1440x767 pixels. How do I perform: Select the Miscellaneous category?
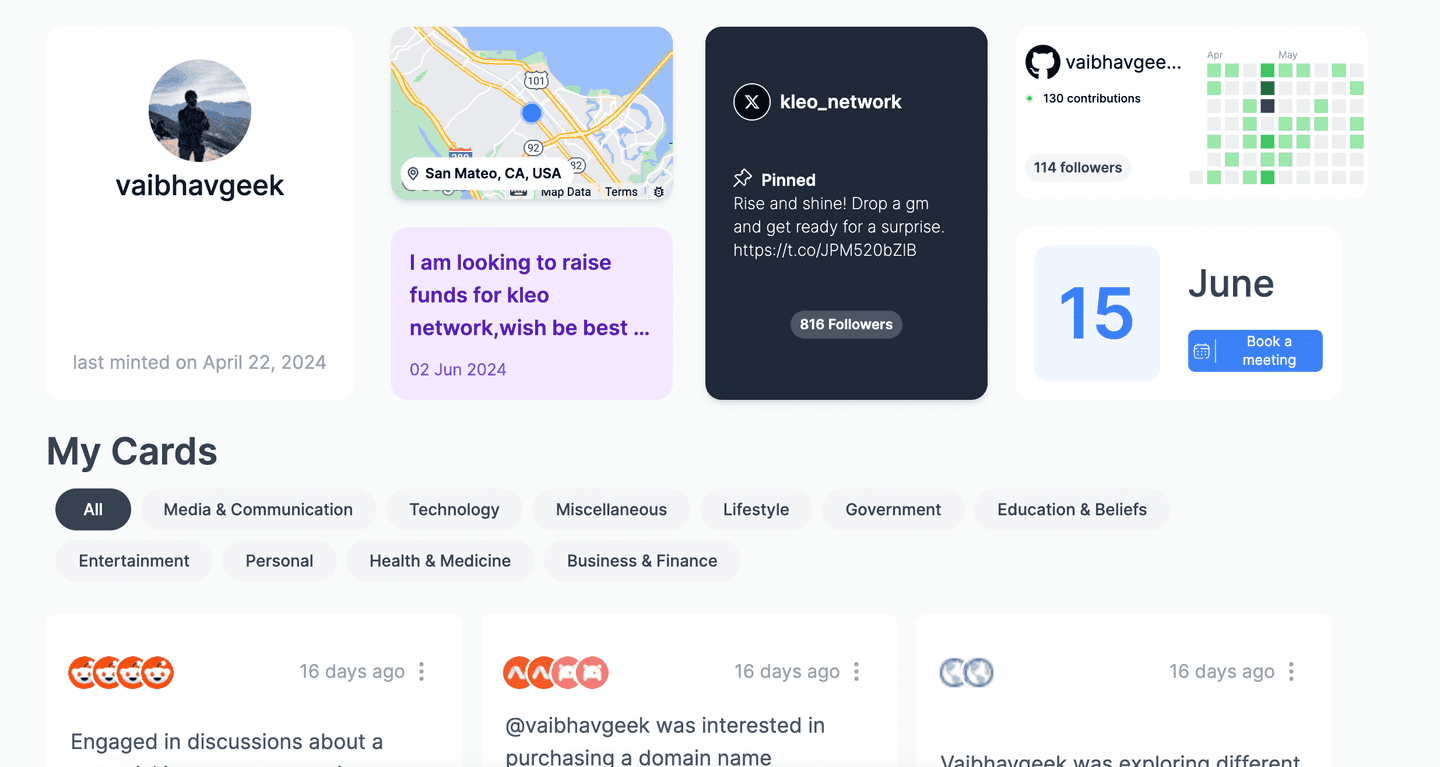tap(611, 509)
